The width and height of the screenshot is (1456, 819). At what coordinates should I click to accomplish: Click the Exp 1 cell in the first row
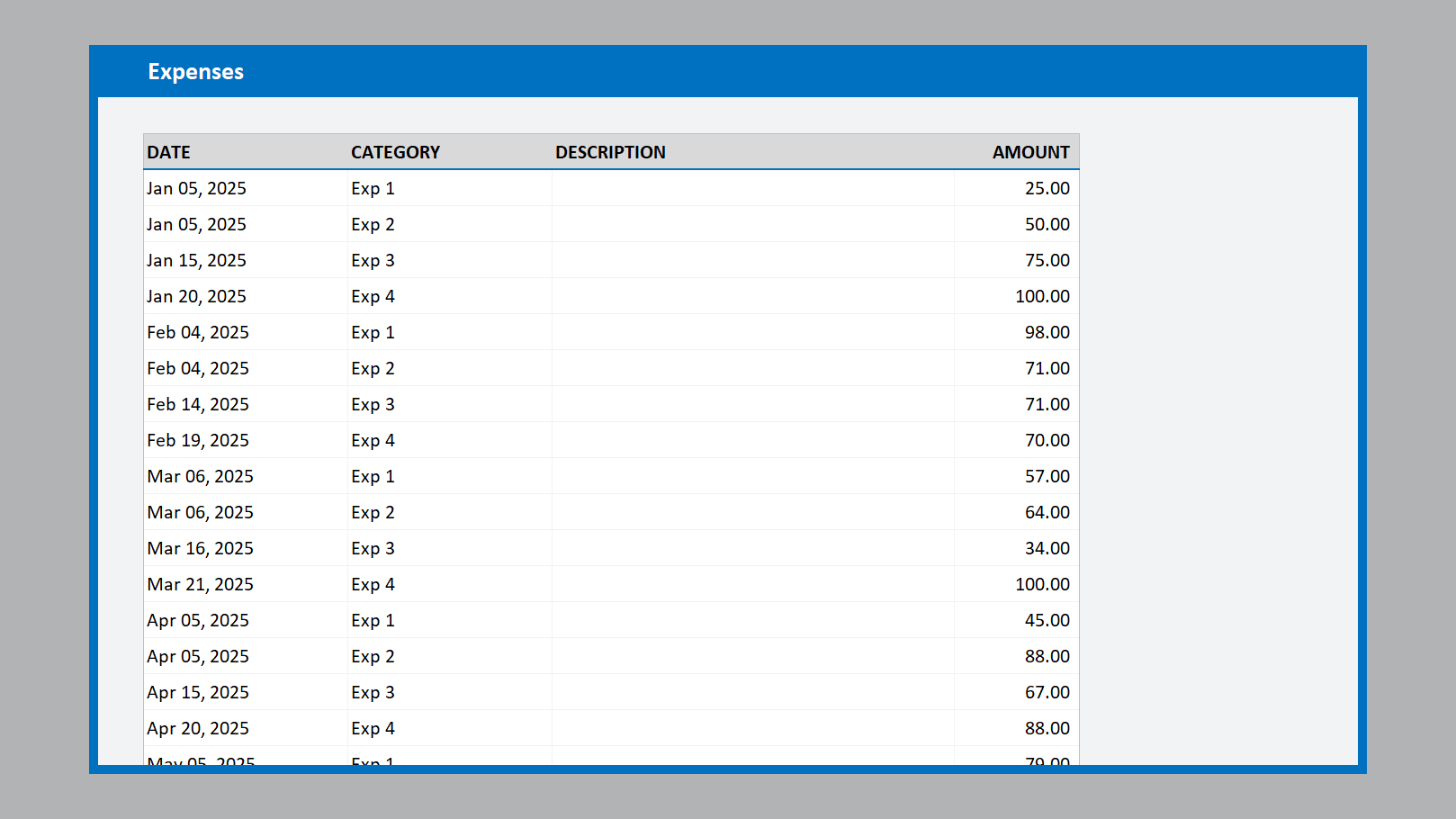click(373, 188)
